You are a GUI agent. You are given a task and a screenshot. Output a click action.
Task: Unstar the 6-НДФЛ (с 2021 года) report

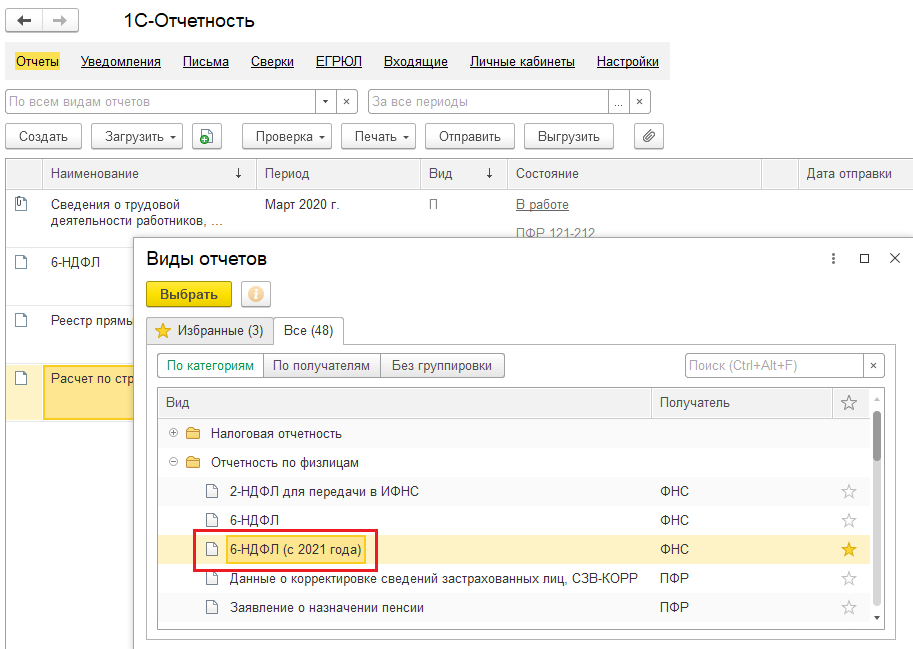click(x=848, y=549)
